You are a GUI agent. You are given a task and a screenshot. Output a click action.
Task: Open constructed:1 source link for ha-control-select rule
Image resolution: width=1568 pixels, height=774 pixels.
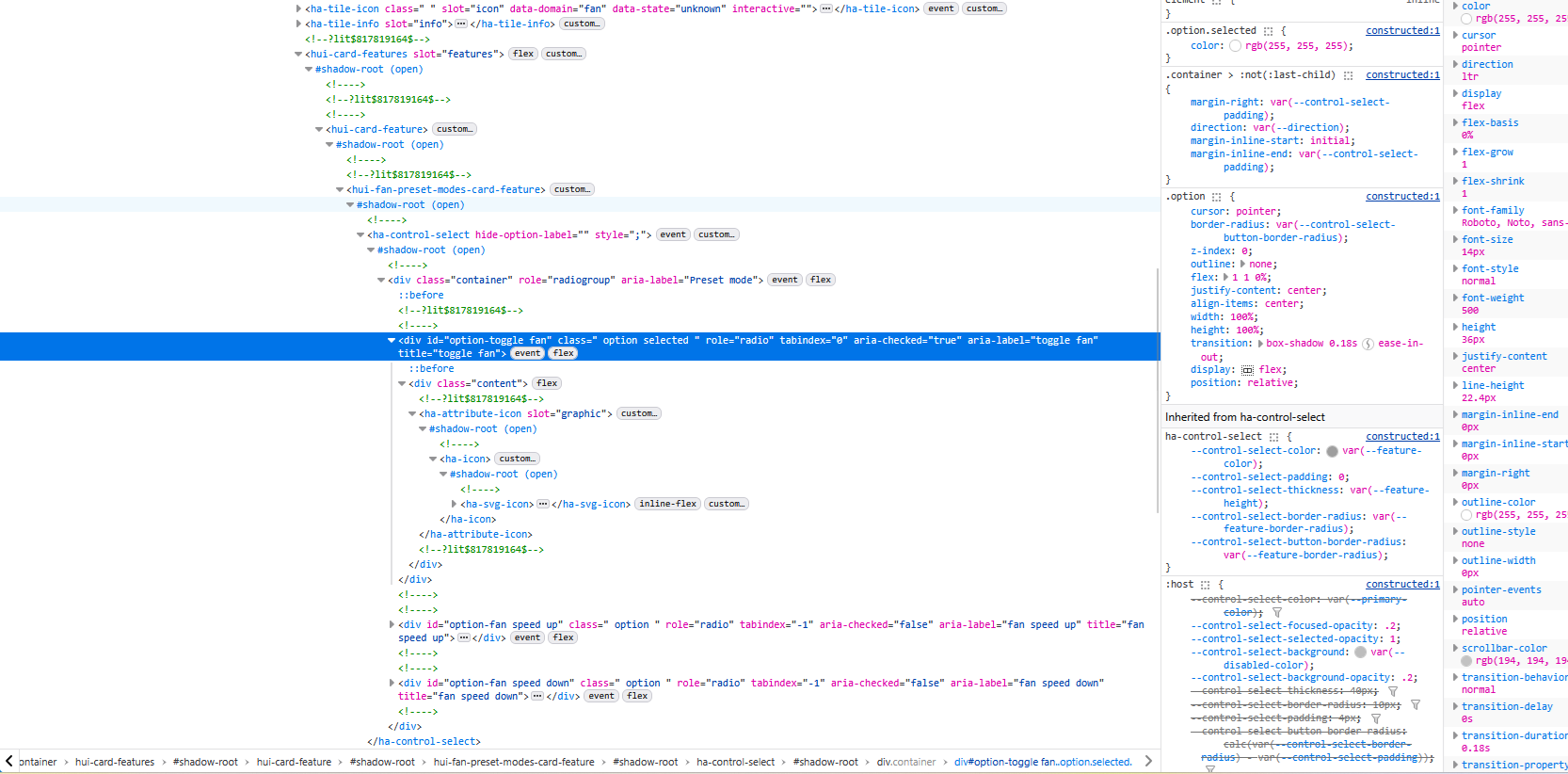click(x=1402, y=437)
